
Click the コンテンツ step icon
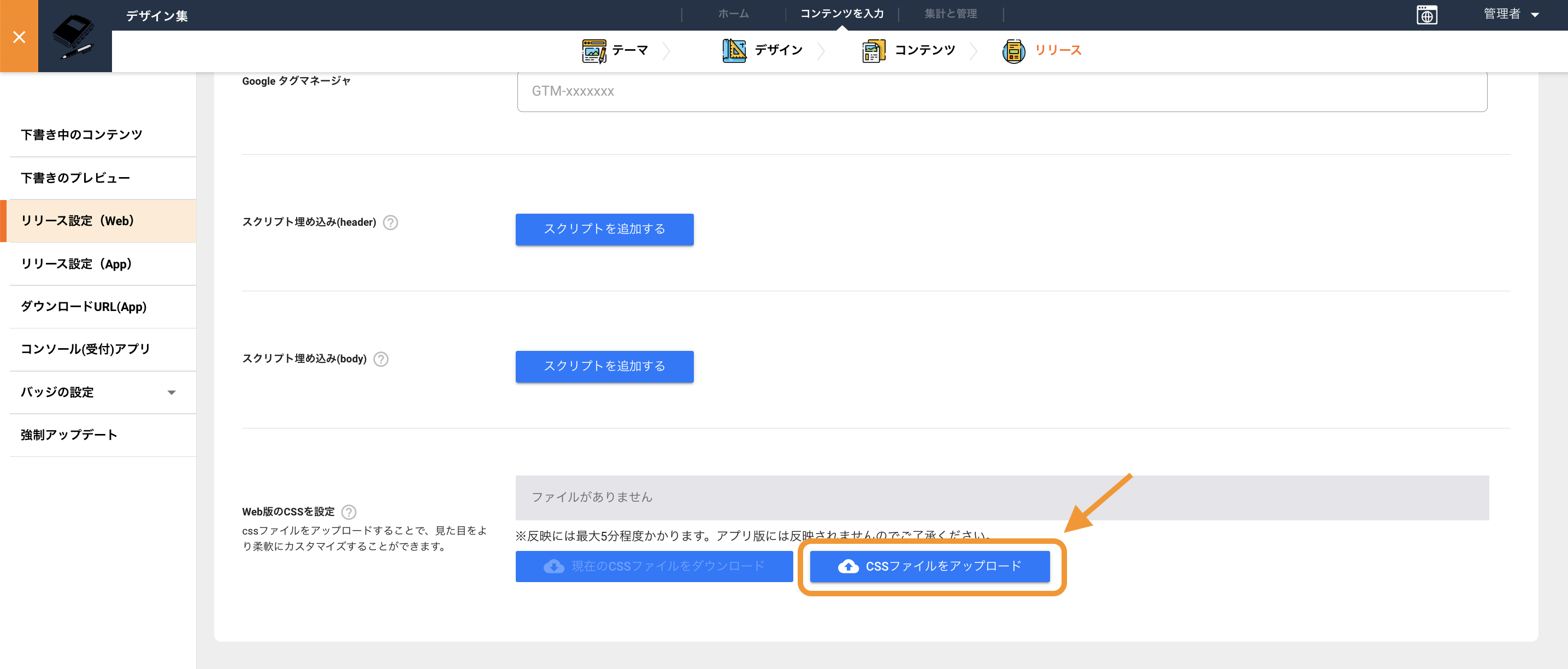[x=874, y=50]
